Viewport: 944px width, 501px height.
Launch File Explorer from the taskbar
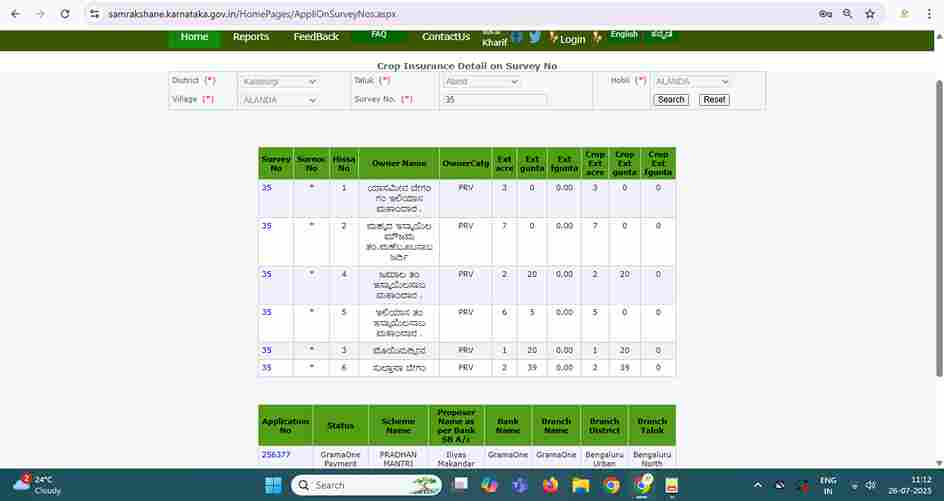tap(580, 485)
